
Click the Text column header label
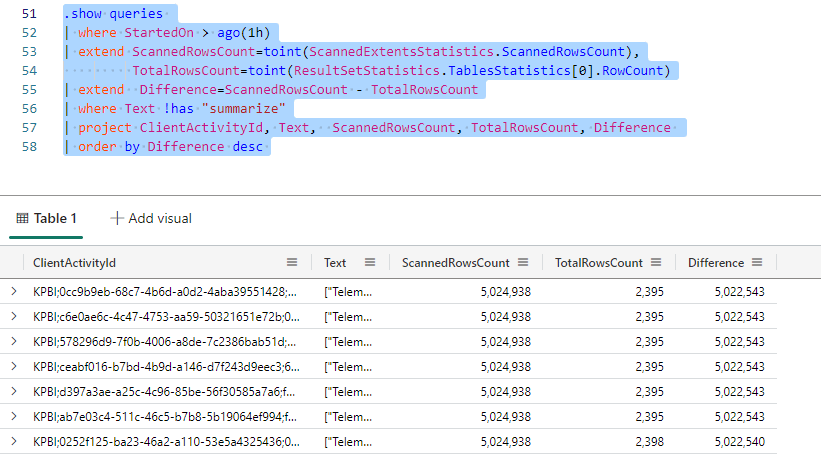click(x=335, y=263)
